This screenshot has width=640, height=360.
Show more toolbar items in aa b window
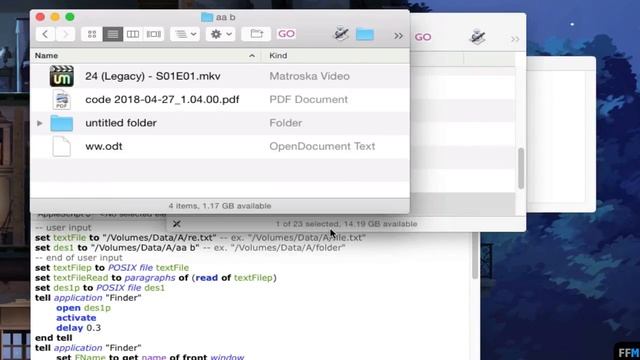[398, 36]
